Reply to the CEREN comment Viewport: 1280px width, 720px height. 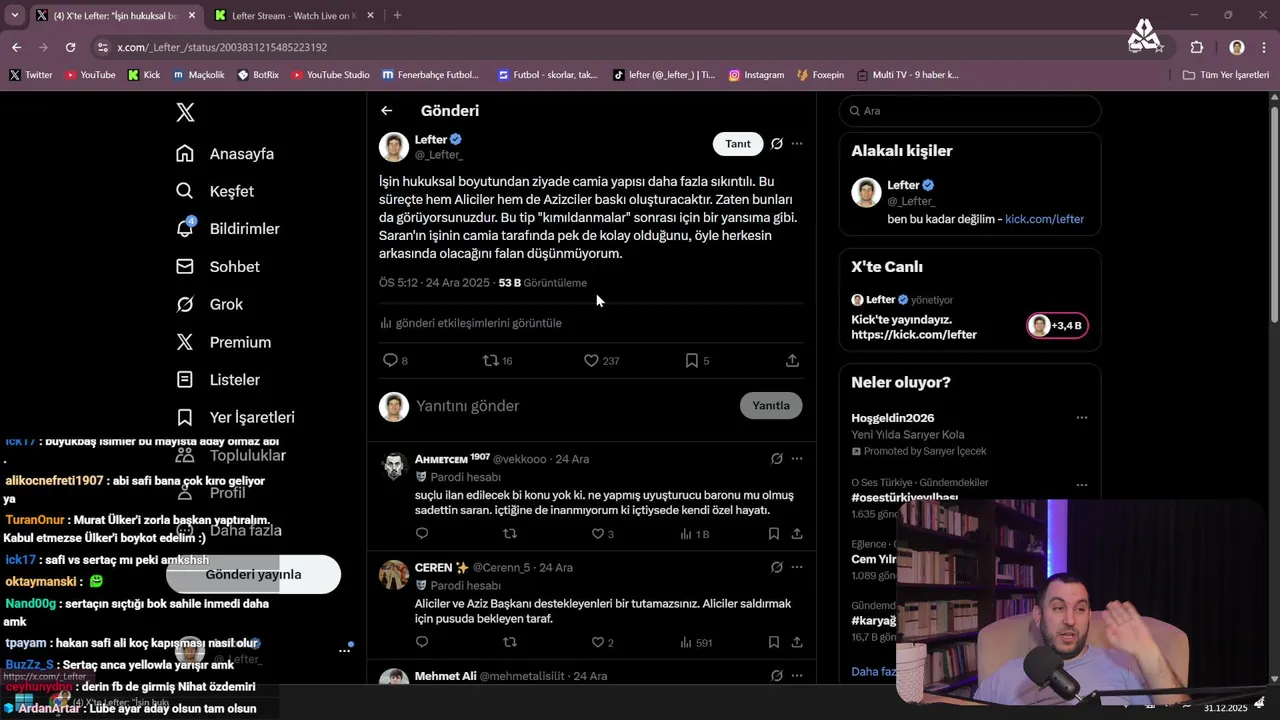tap(422, 642)
